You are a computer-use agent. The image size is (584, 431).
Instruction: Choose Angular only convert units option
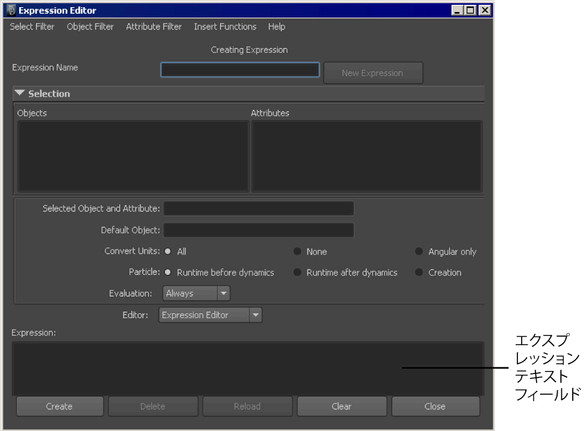pyautogui.click(x=419, y=251)
